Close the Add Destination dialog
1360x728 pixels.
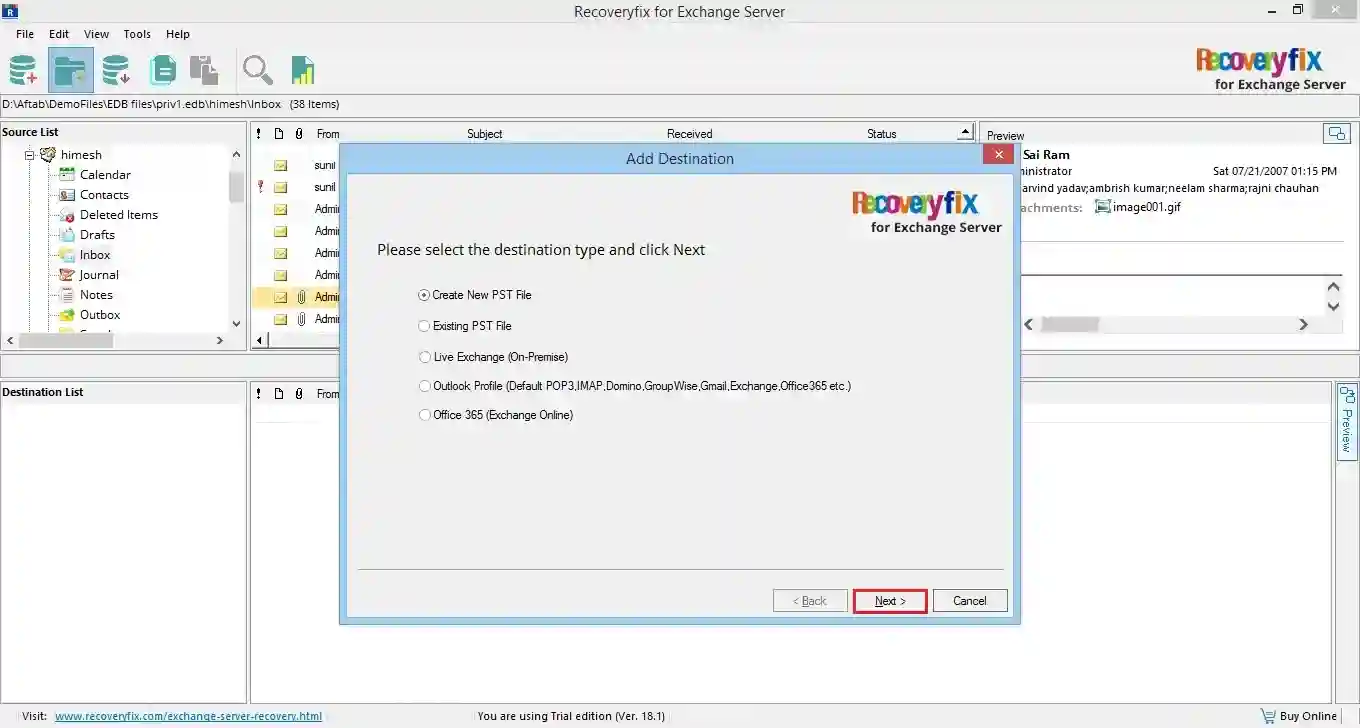coord(998,155)
